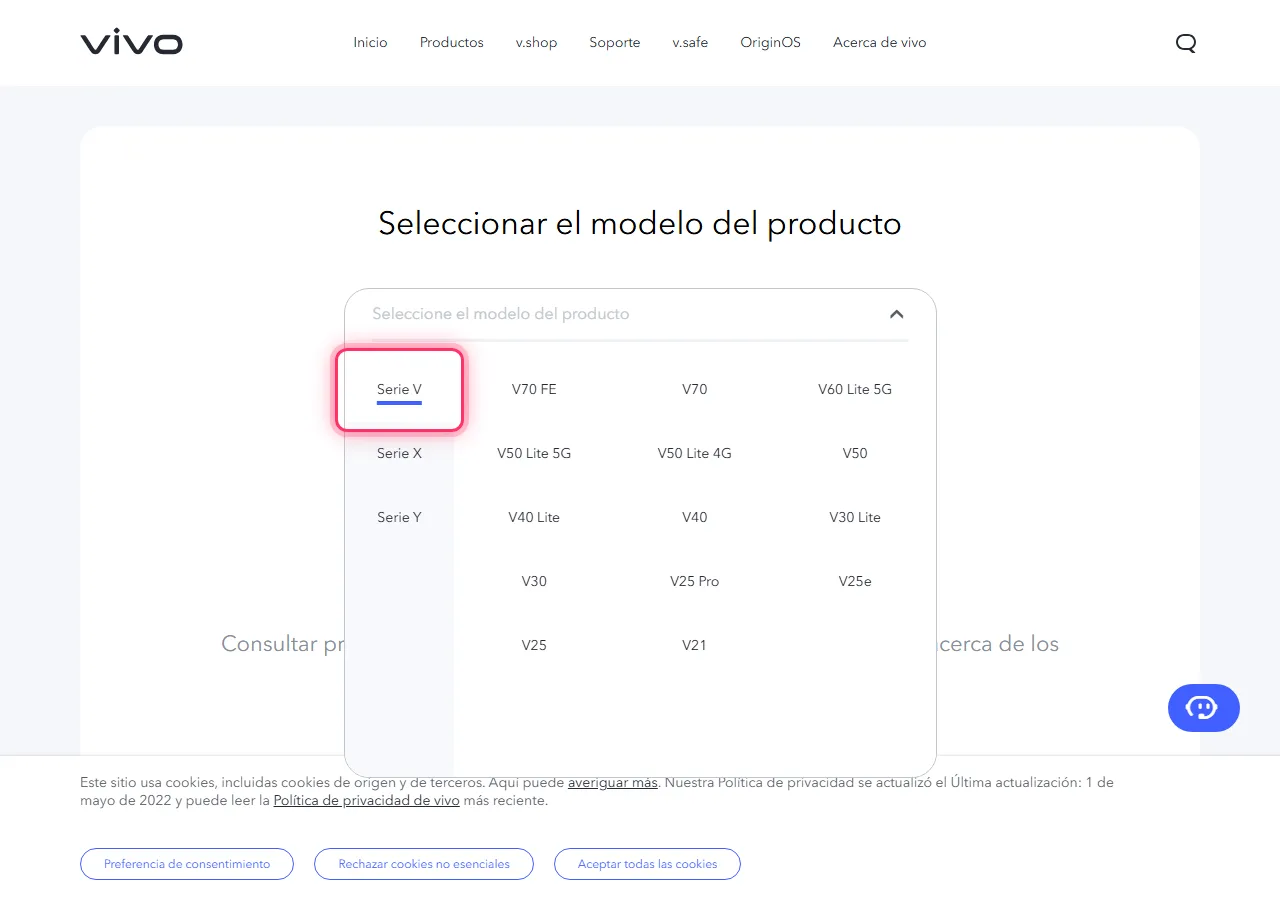Choose the V25 Pro model
The width and height of the screenshot is (1280, 900).
tap(695, 582)
